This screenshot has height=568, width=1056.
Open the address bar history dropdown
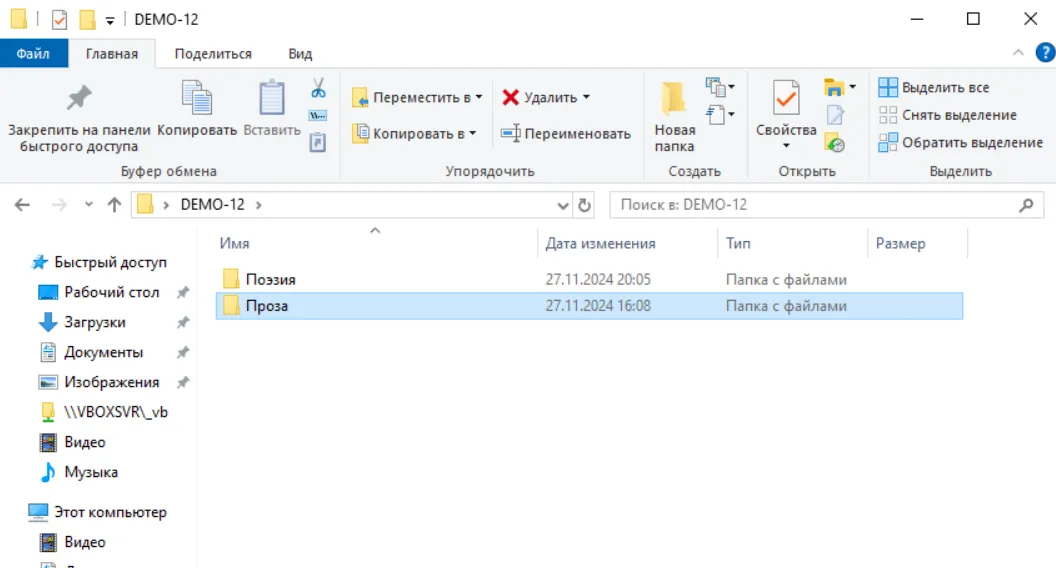coord(563,206)
